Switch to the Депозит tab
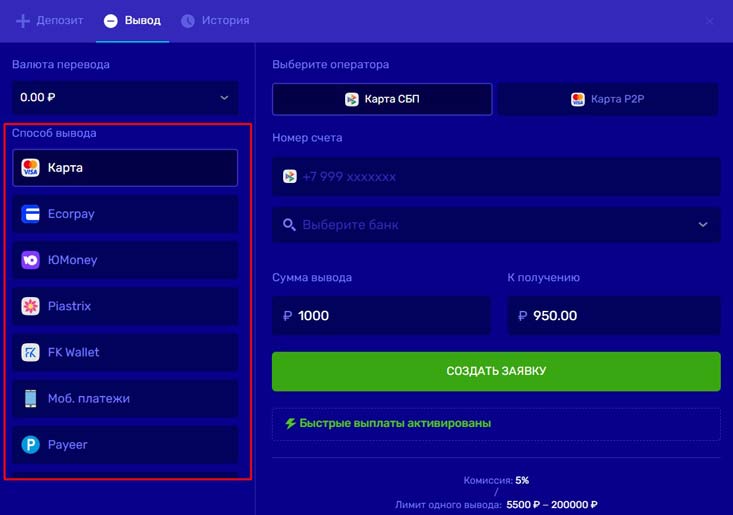The image size is (733, 515). (x=50, y=20)
